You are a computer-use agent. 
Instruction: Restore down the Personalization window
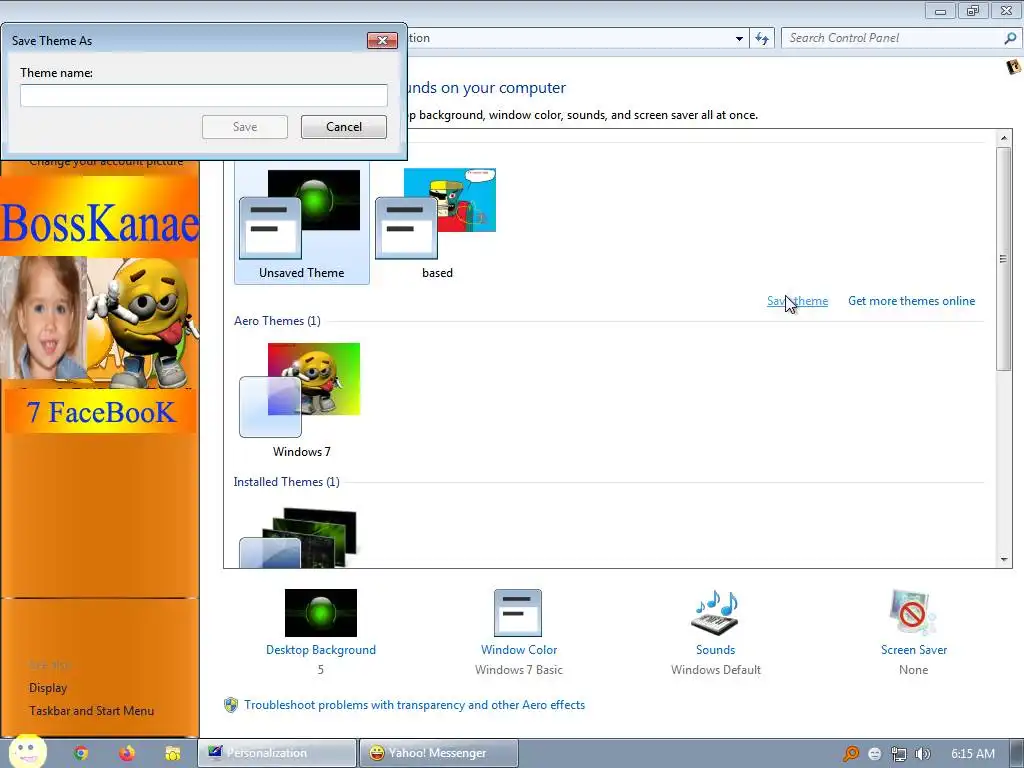973,11
